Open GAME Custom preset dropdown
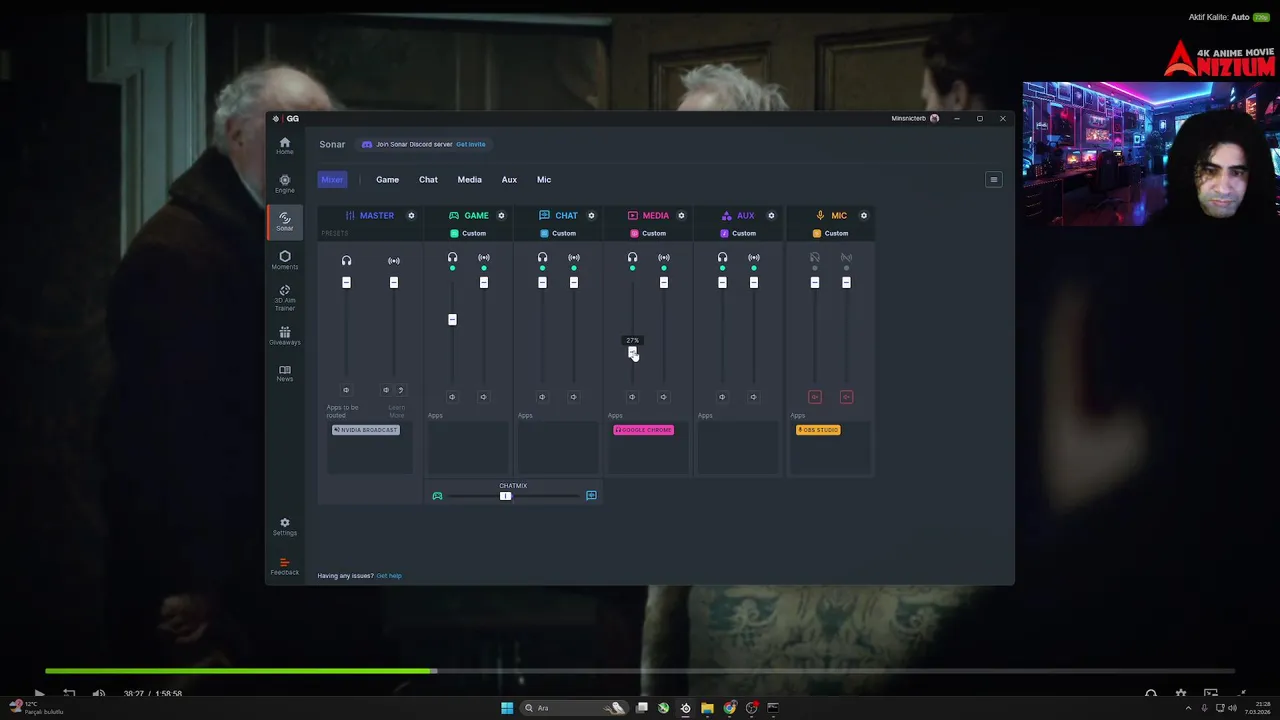1280x720 pixels. pyautogui.click(x=468, y=233)
